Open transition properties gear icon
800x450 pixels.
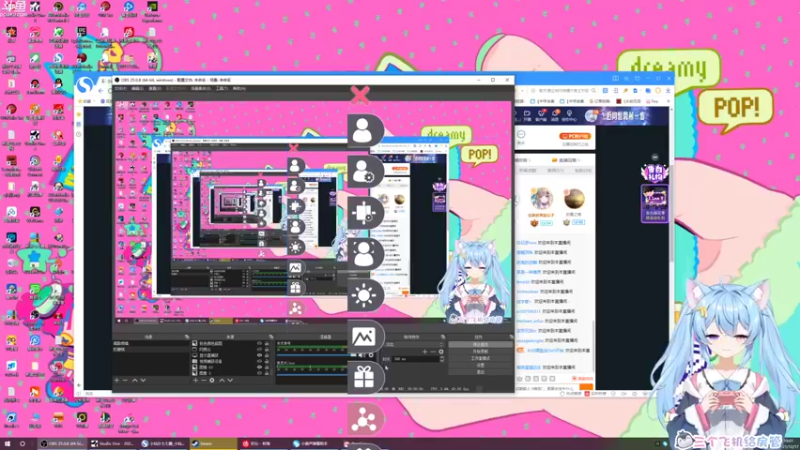tap(441, 352)
